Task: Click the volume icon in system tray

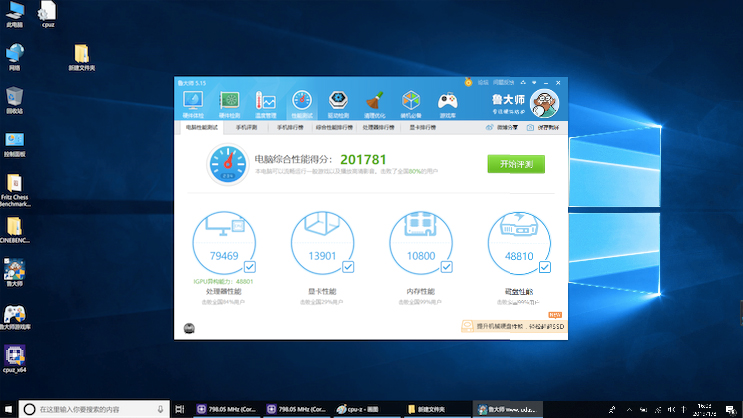Action: point(671,409)
